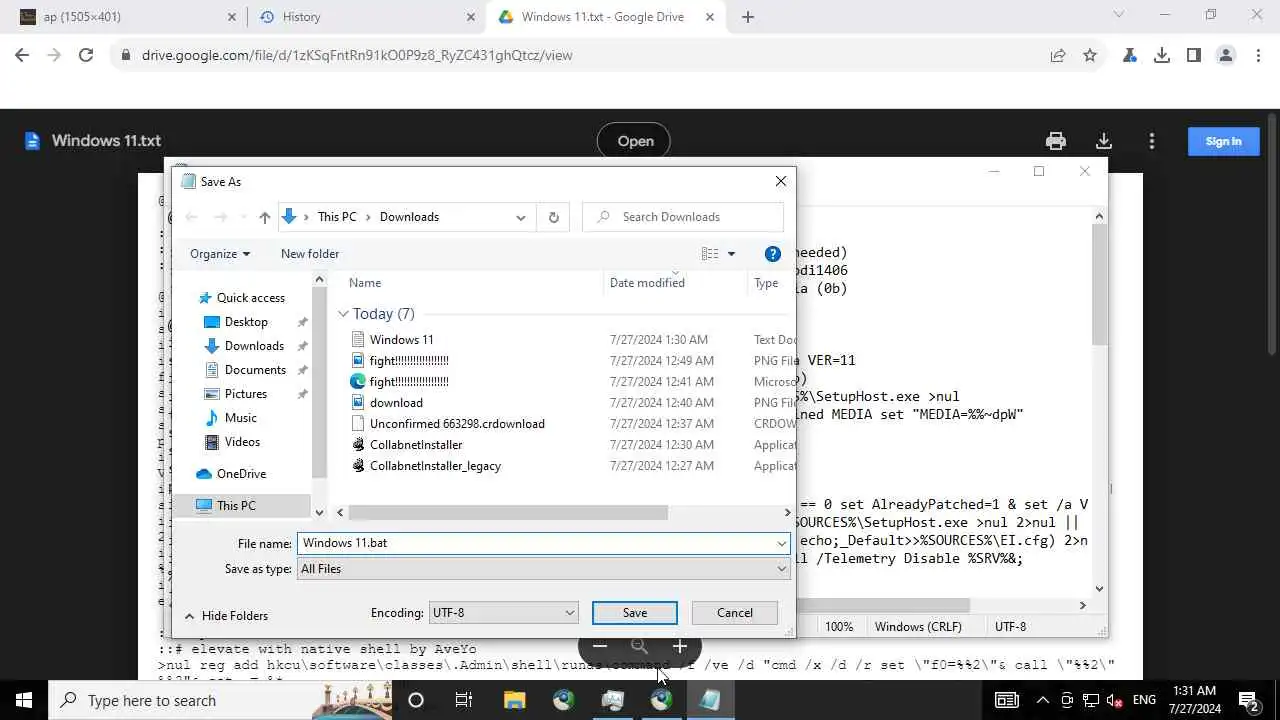Select the Windows 11.txt Drive tab

pos(605,16)
